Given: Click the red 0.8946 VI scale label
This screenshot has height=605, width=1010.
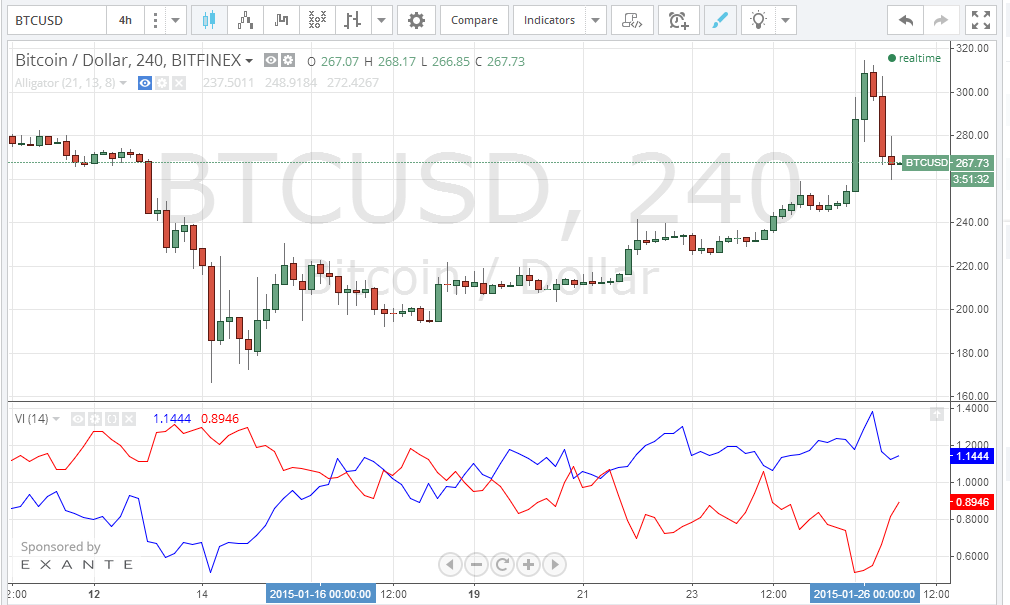Looking at the screenshot, I should coord(972,502).
